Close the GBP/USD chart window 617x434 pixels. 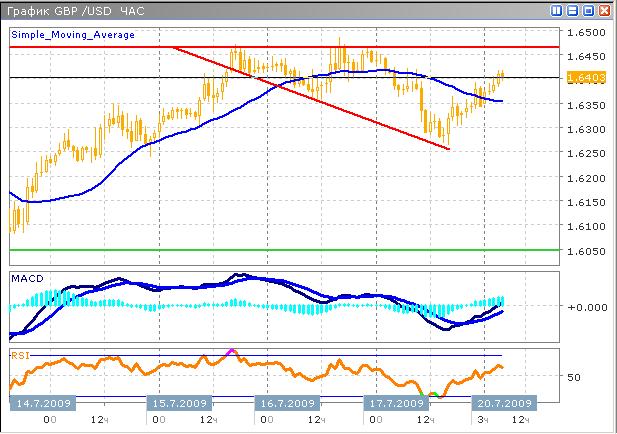(603, 10)
